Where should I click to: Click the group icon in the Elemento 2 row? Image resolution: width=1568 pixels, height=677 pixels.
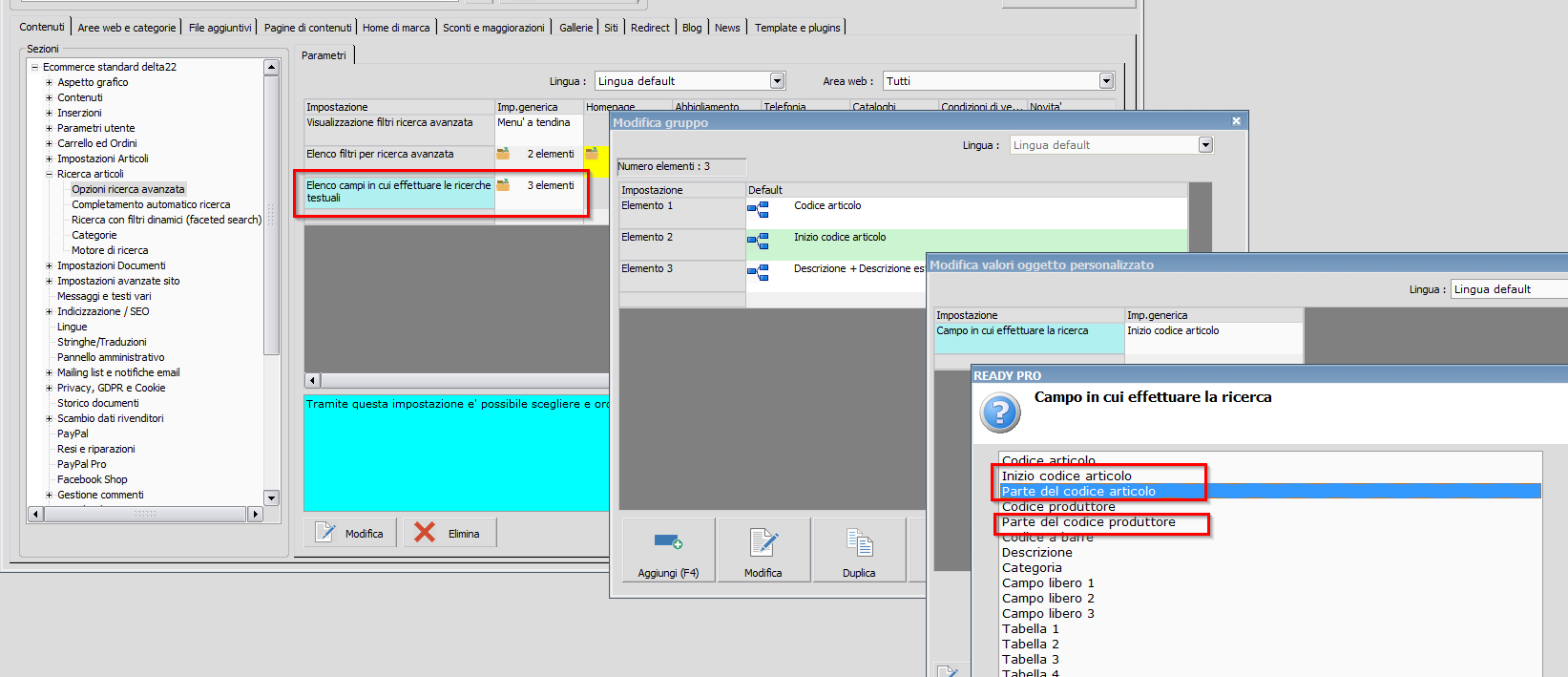(758, 241)
